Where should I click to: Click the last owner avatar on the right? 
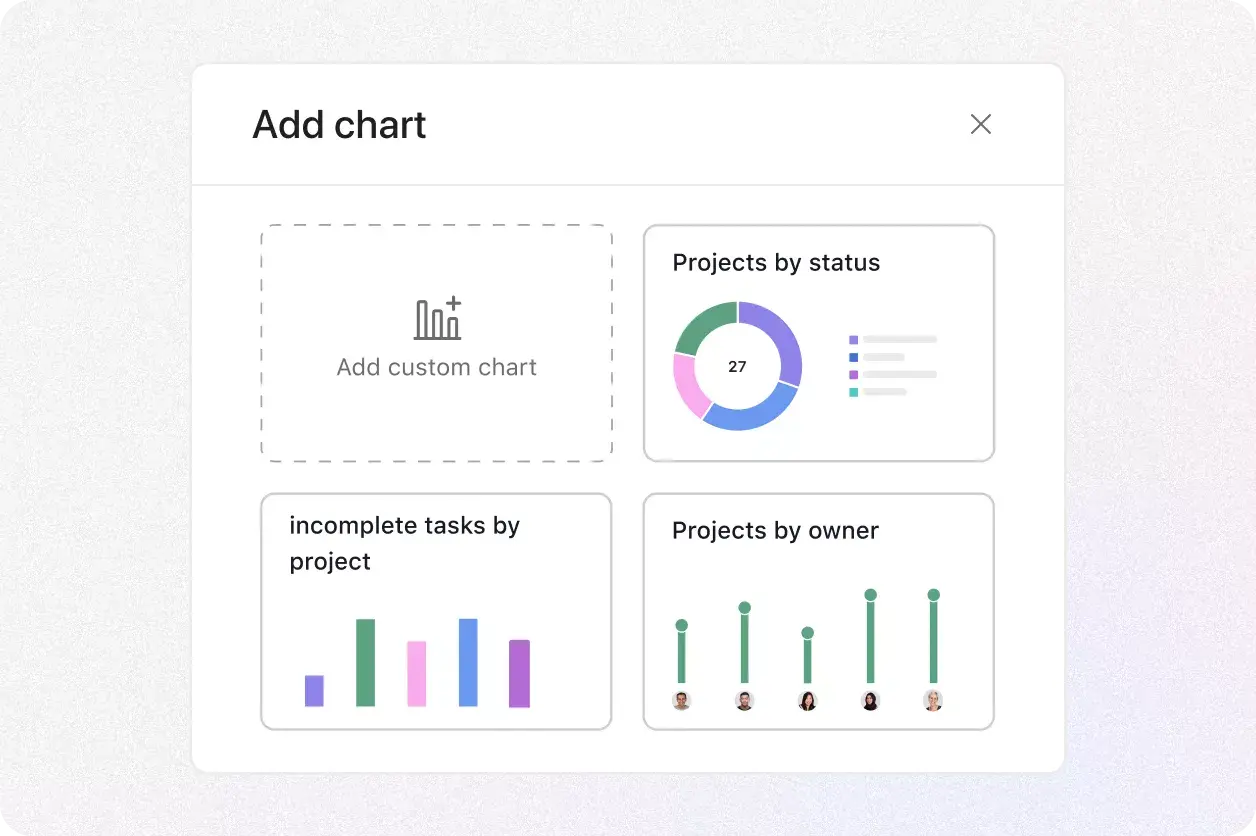pyautogui.click(x=933, y=701)
